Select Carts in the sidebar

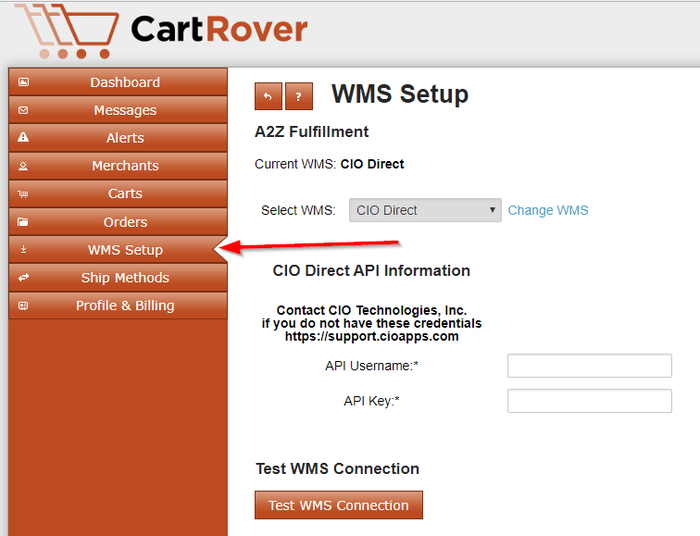pos(118,194)
